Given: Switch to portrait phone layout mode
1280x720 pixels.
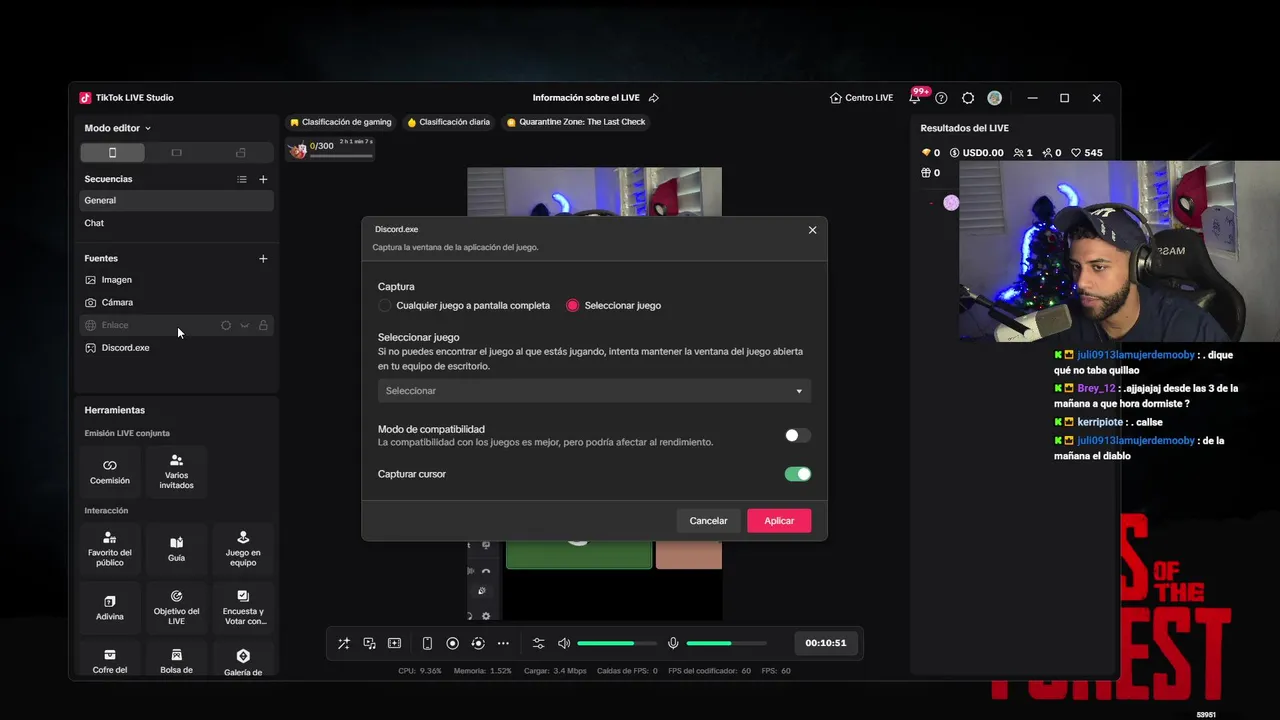Looking at the screenshot, I should pyautogui.click(x=112, y=153).
